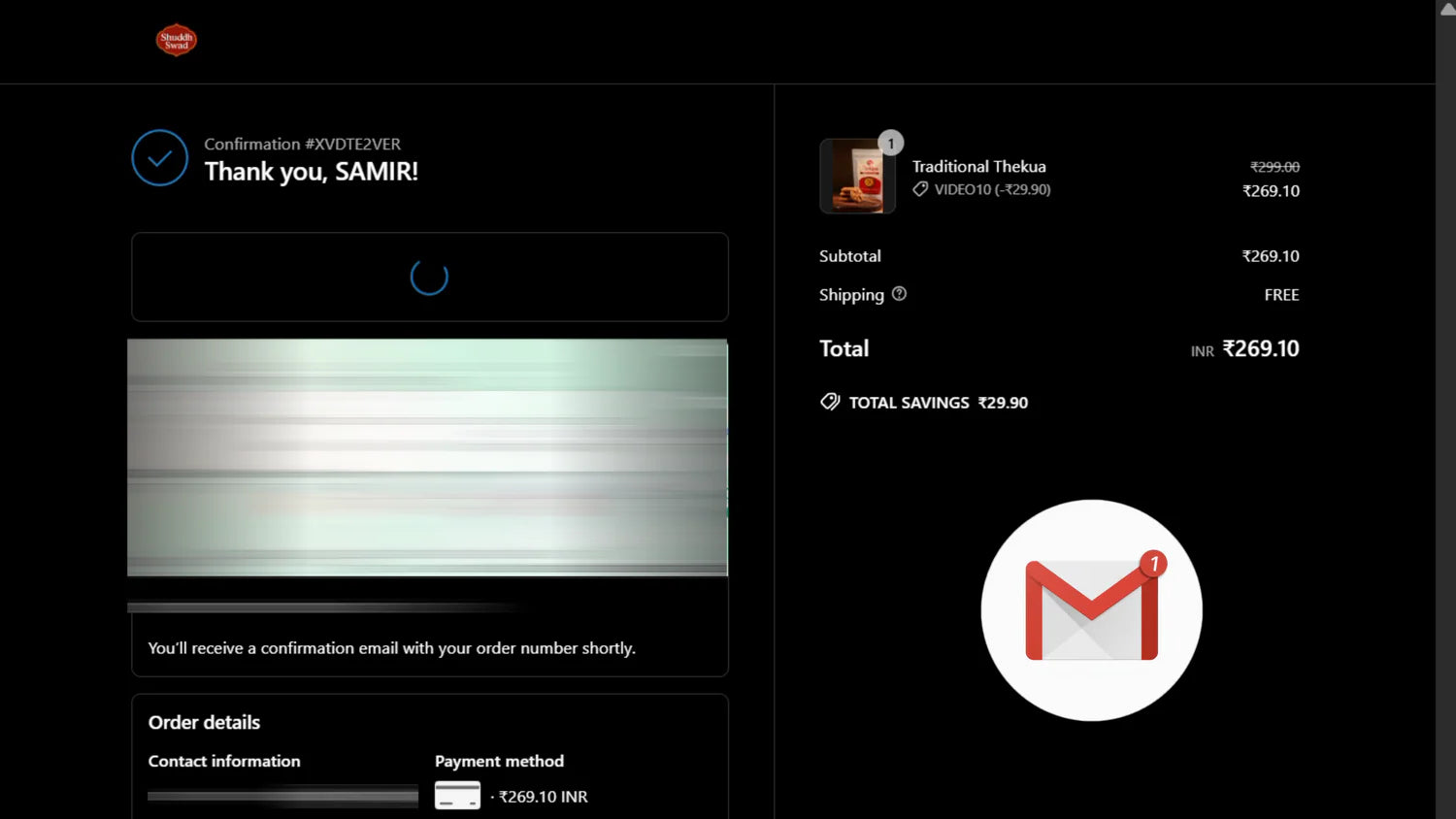Click the scrollbar up arrow
Screen dimensions: 1456x819
[x=1446, y=9]
